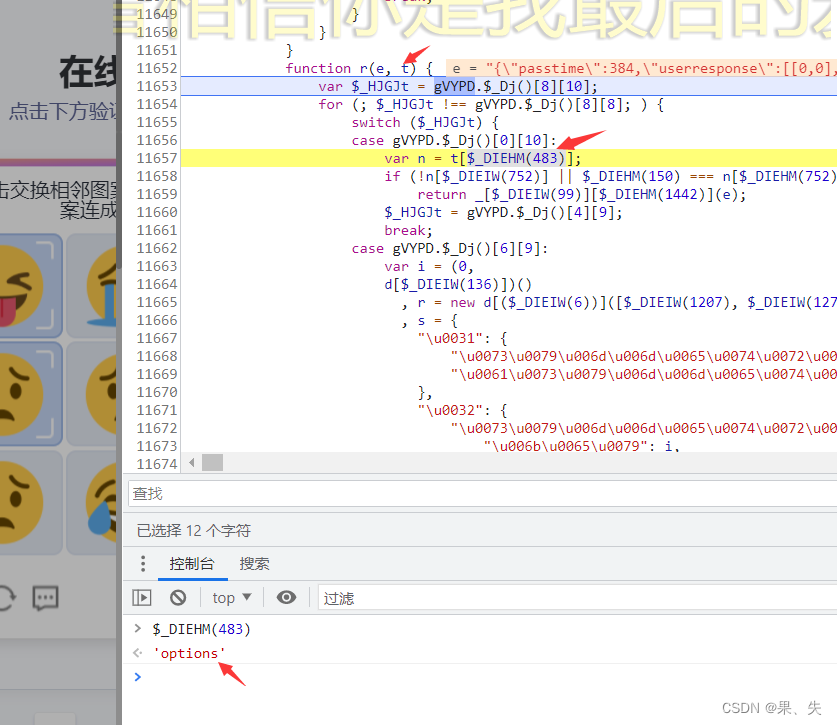Open the console drawer three-dot menu
The image size is (837, 725).
pyautogui.click(x=143, y=564)
